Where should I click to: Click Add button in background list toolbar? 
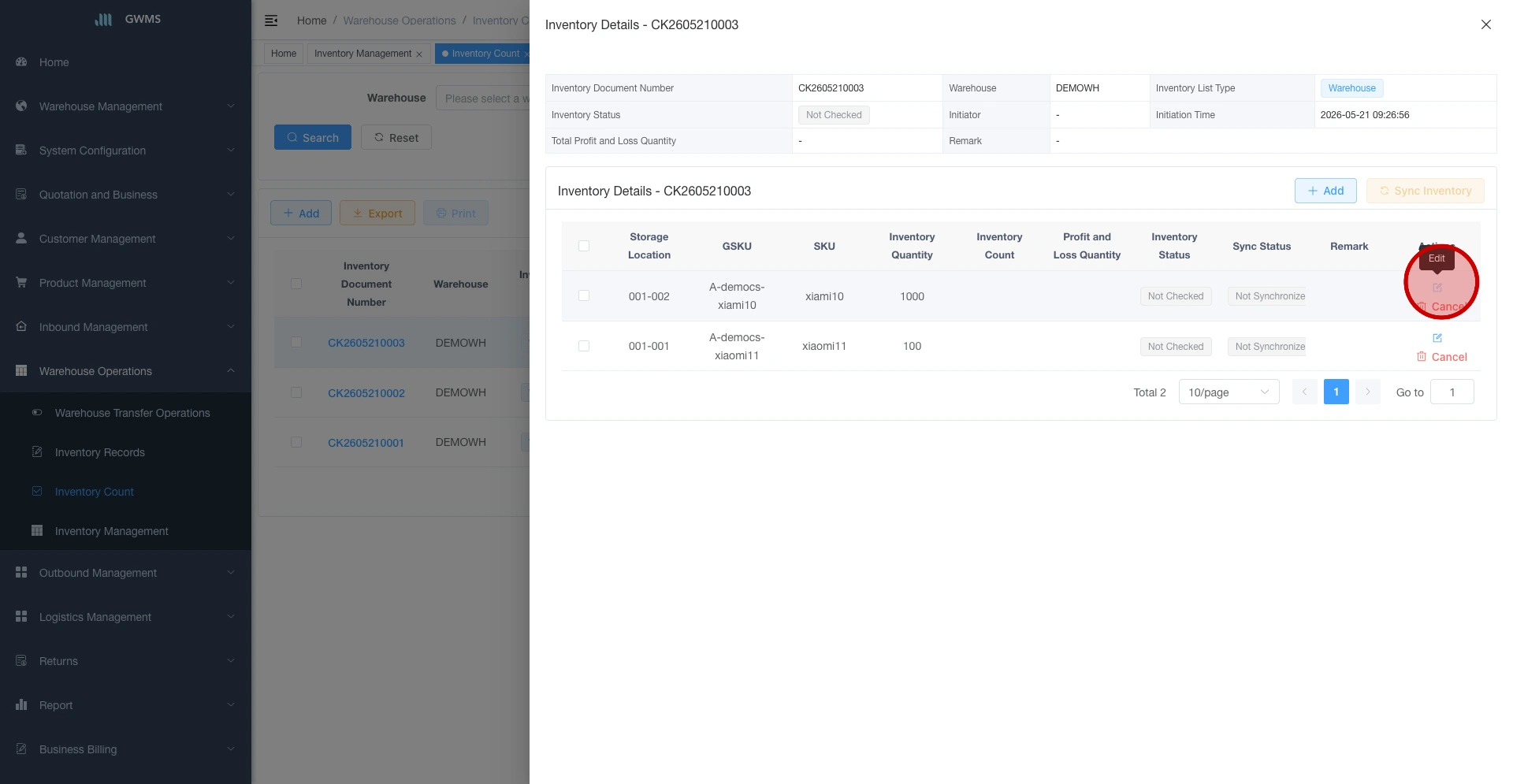(x=301, y=213)
